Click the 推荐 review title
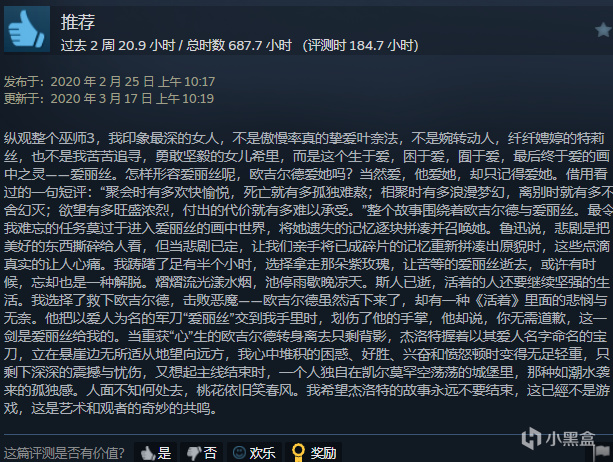 (x=78, y=22)
